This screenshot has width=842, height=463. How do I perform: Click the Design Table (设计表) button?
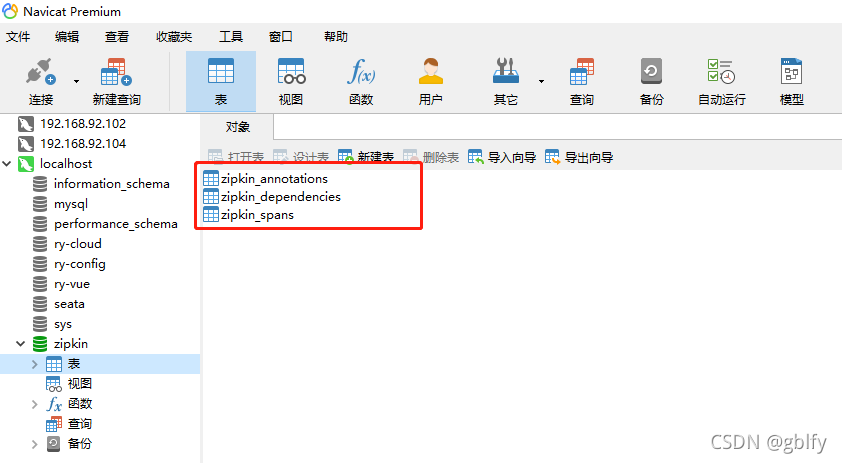click(x=301, y=157)
